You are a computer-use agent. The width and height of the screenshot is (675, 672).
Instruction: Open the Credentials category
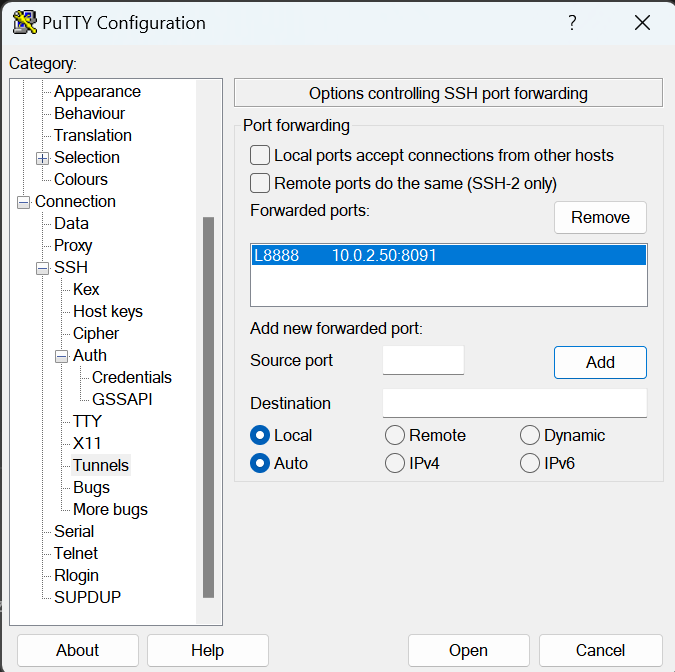132,377
